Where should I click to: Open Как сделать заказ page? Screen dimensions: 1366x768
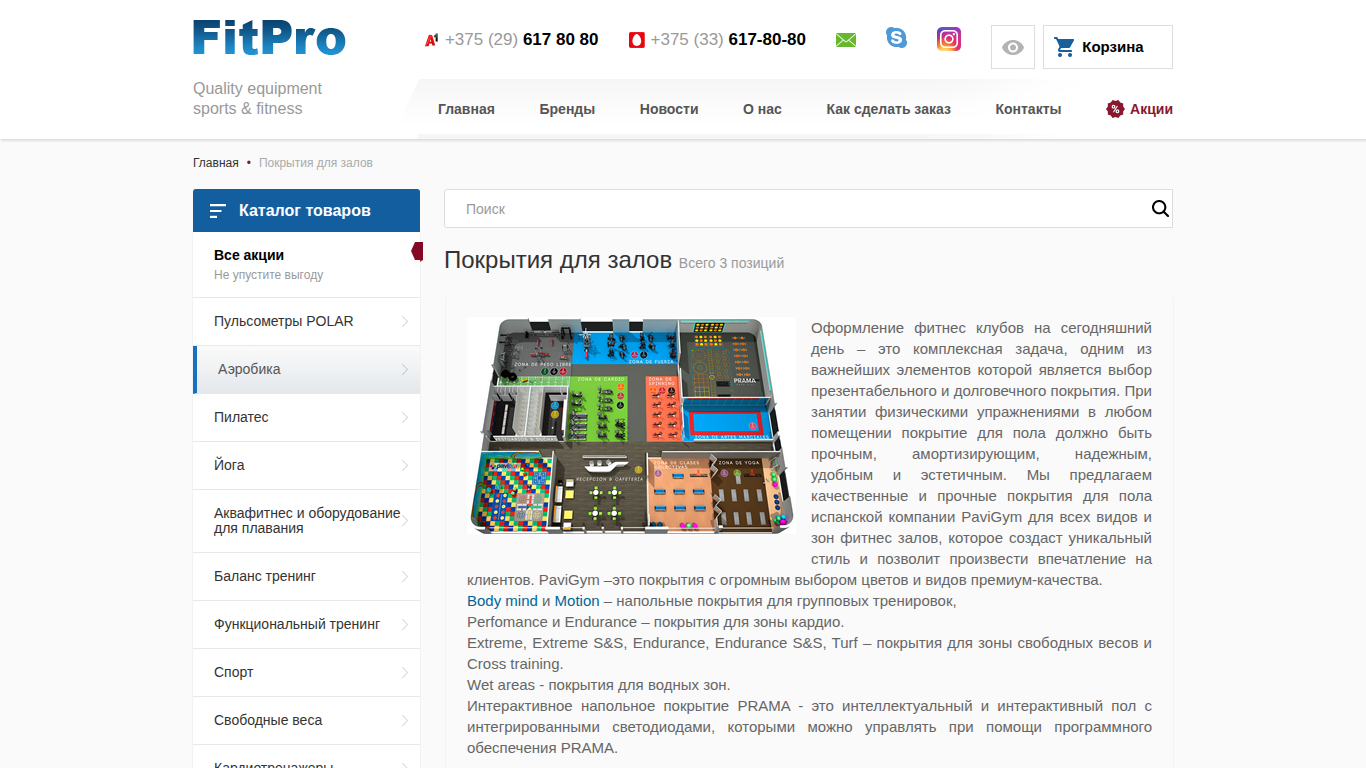pyautogui.click(x=888, y=109)
